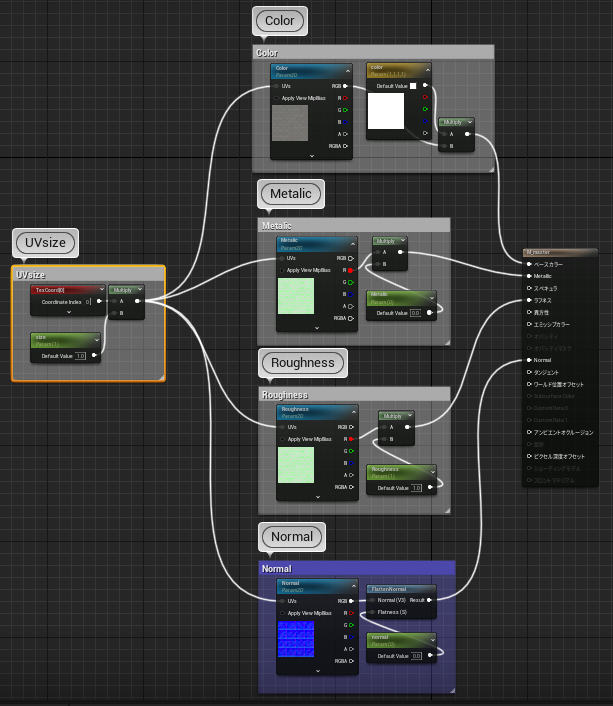
Task: Click the red R output pin on Metalic texture node
Action: point(351,270)
